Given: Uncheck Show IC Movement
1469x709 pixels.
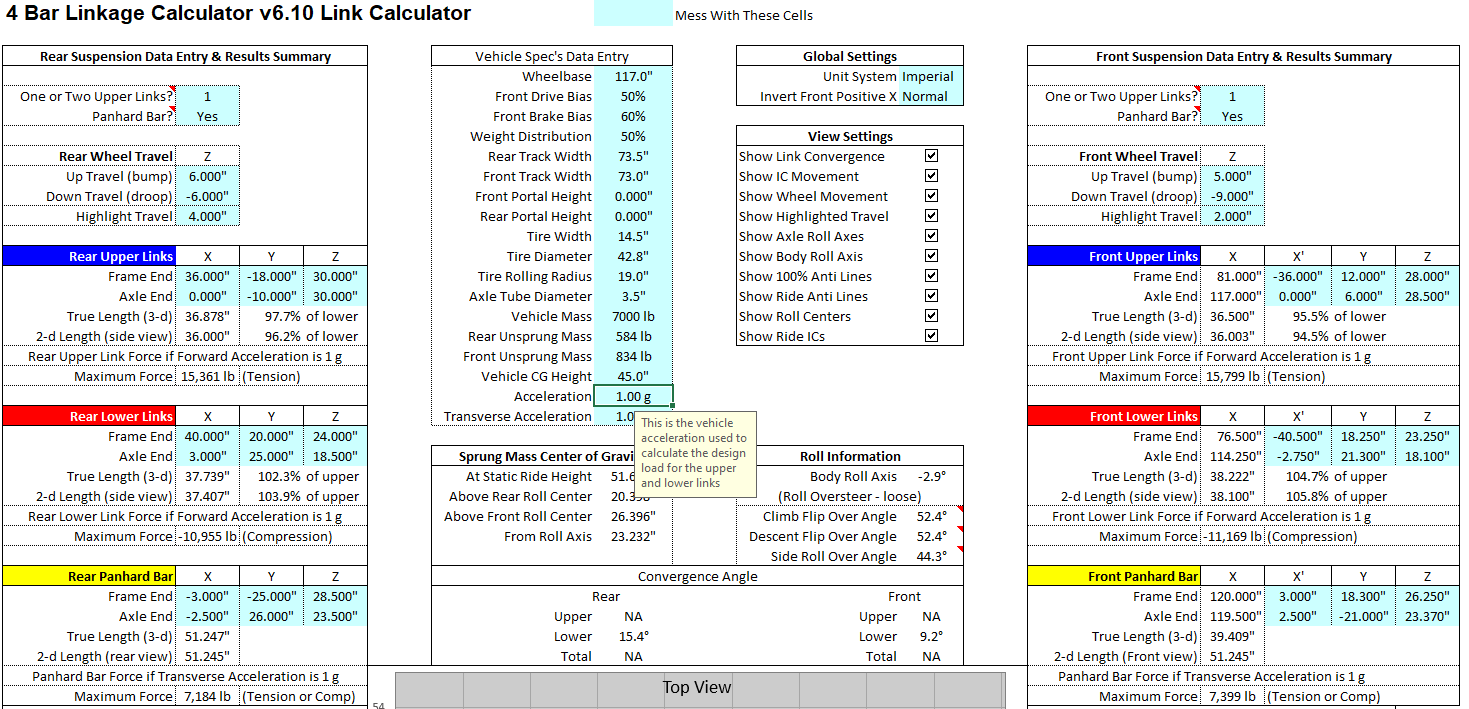Looking at the screenshot, I should 931,176.
